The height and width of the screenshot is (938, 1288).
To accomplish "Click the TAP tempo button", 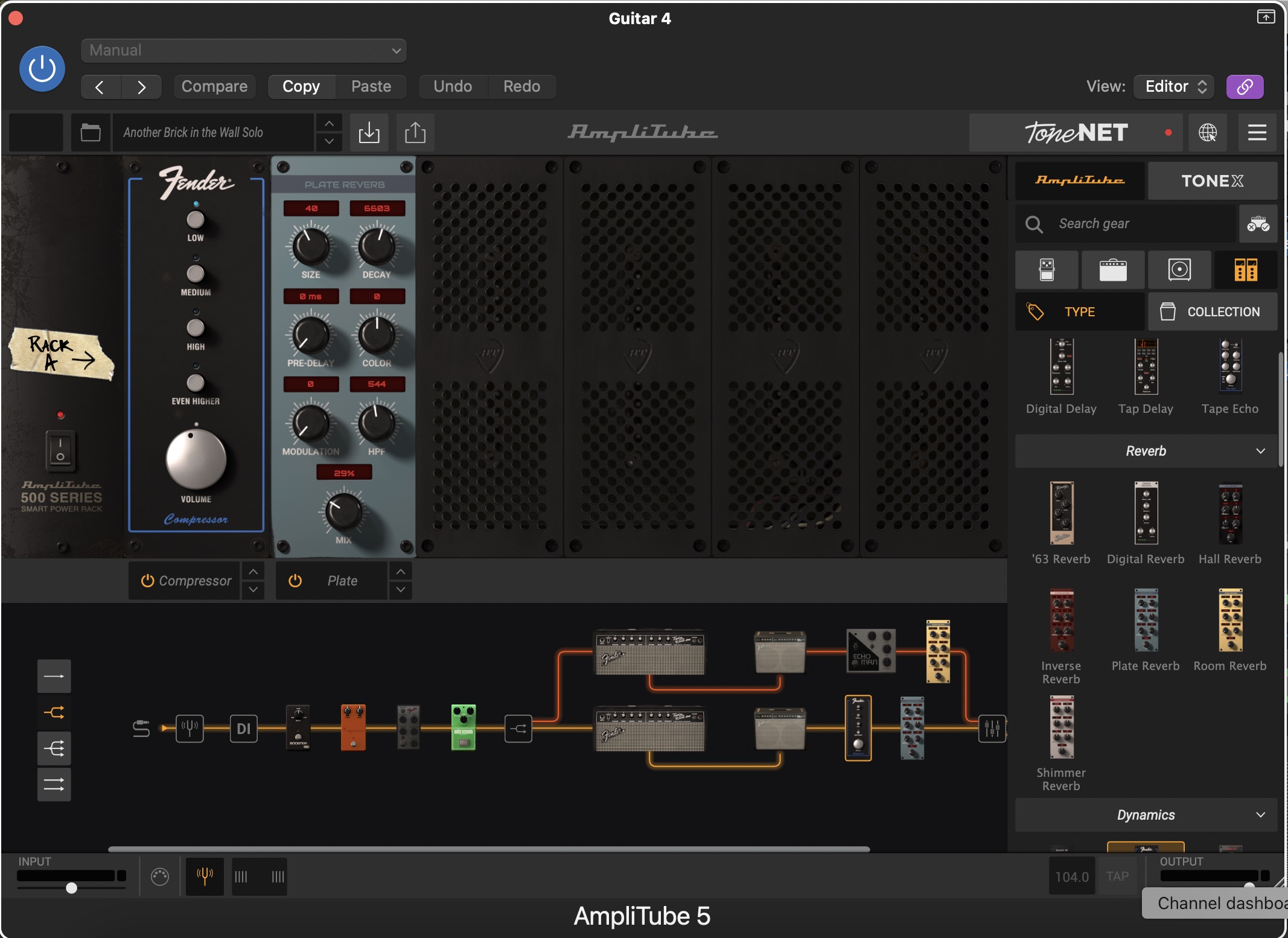I will (x=1117, y=876).
